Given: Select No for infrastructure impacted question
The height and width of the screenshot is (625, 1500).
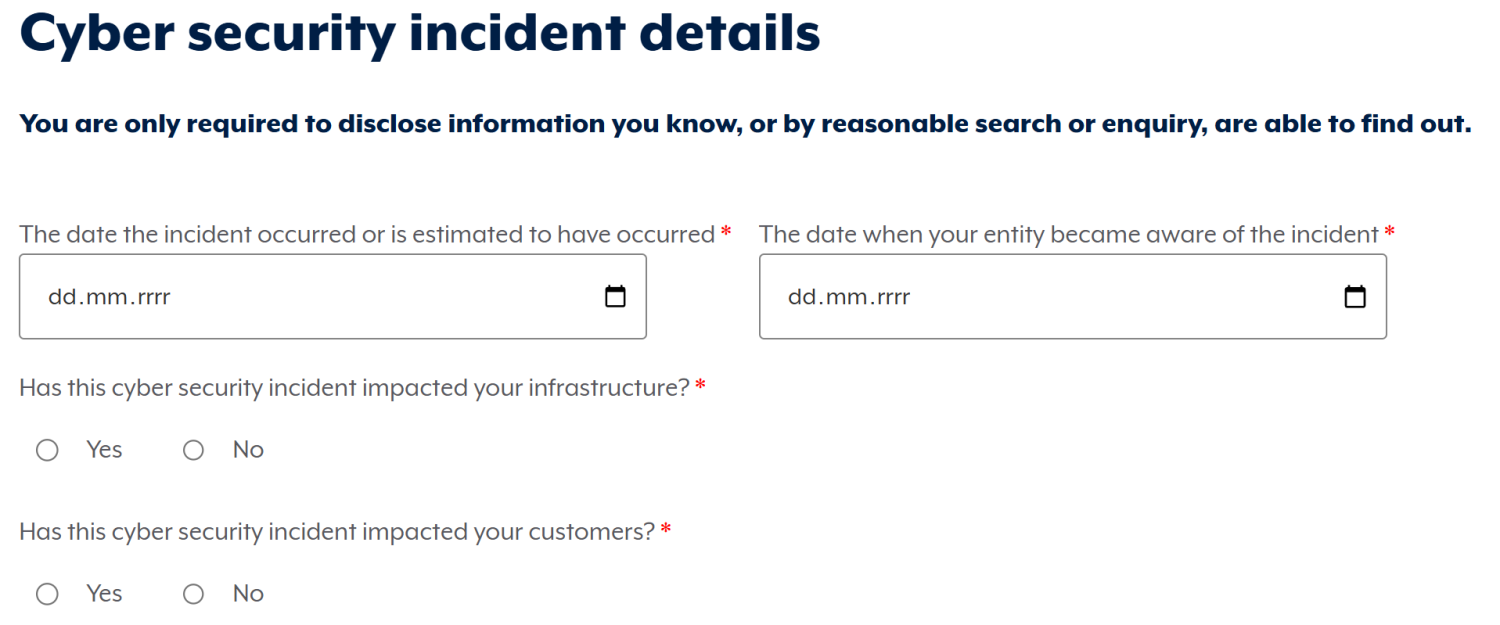Looking at the screenshot, I should coord(193,451).
